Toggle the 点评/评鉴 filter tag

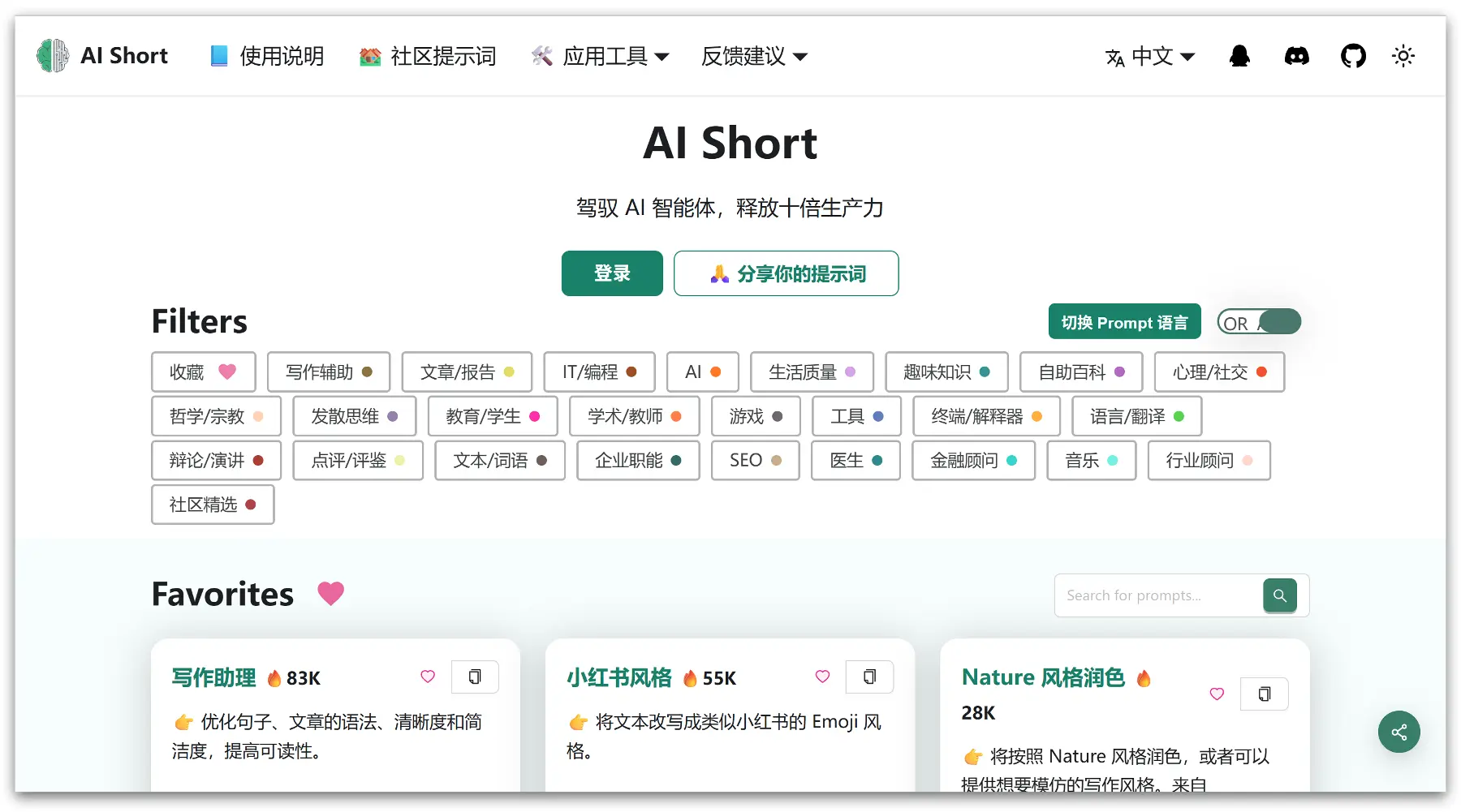pos(358,461)
